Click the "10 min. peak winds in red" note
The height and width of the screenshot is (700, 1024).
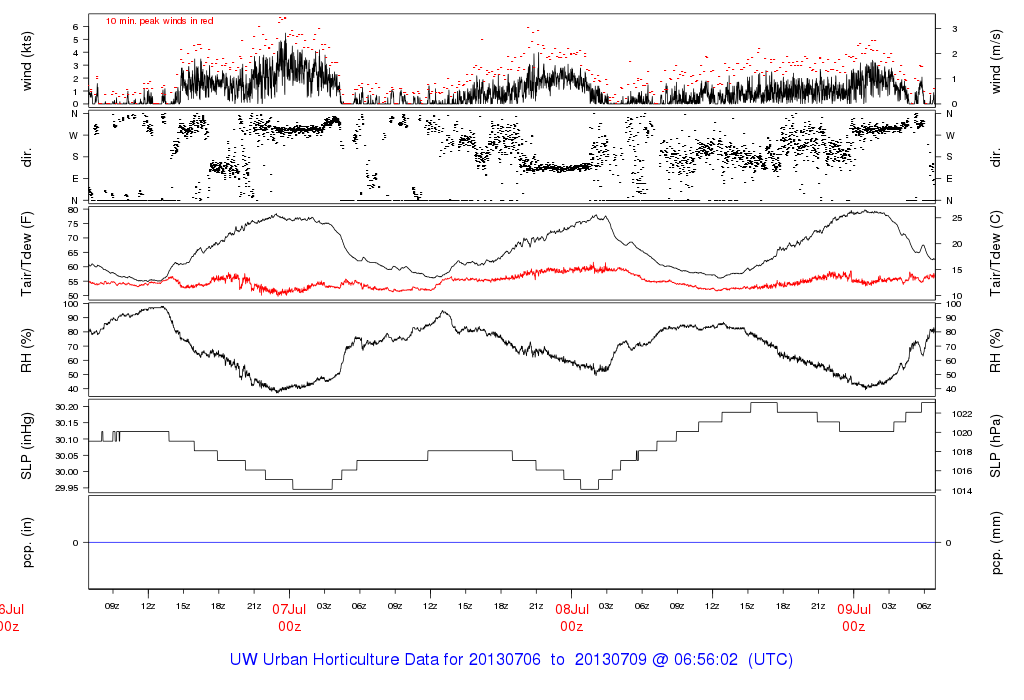click(x=159, y=21)
